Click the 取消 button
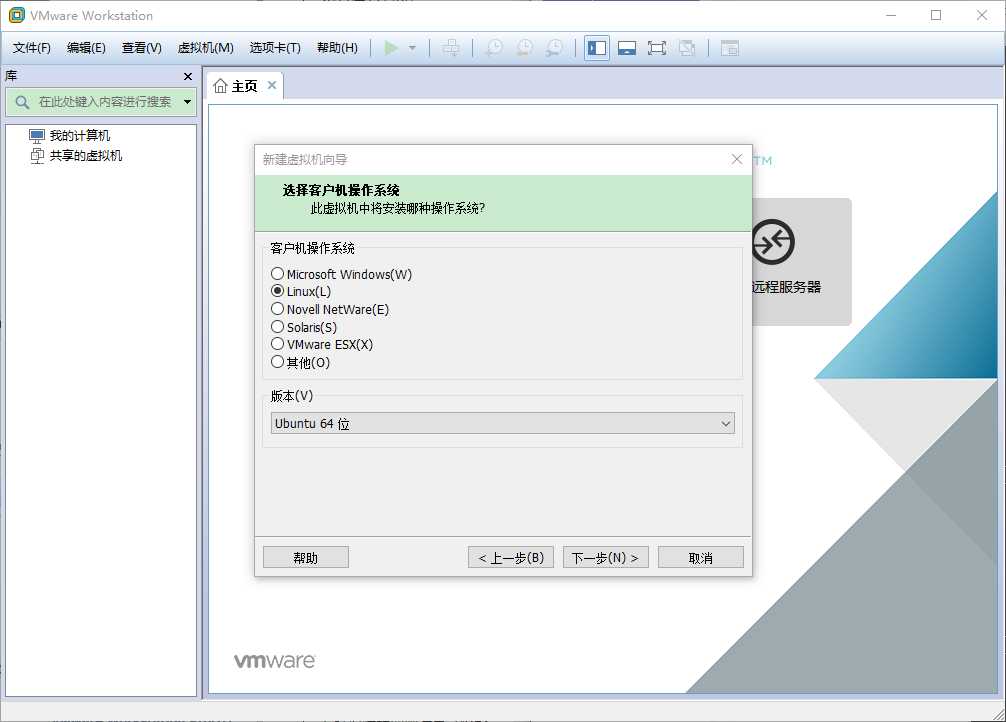This screenshot has height=722, width=1006. 701,558
